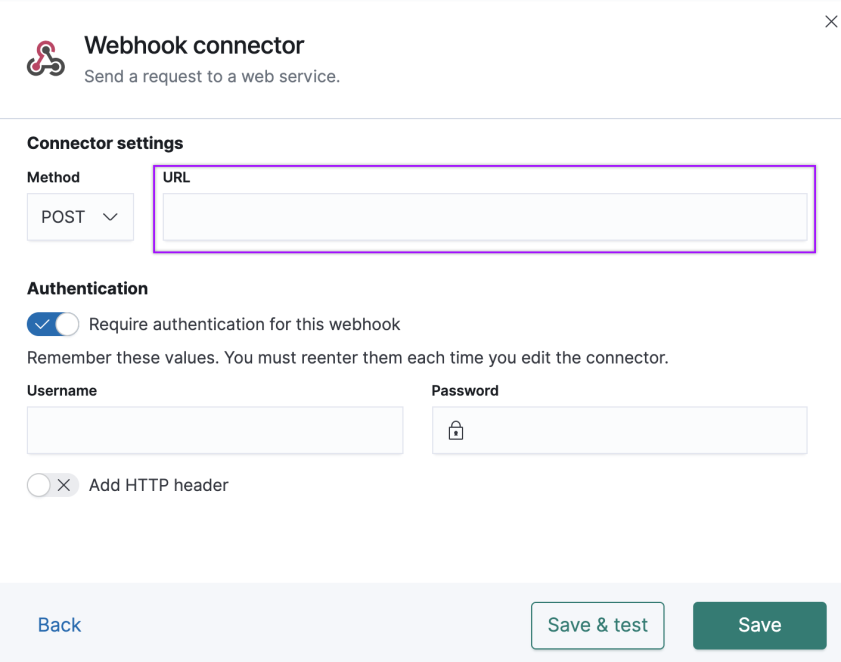This screenshot has height=662, width=841.
Task: Click the chevron arrow beside POST
Action: click(110, 217)
